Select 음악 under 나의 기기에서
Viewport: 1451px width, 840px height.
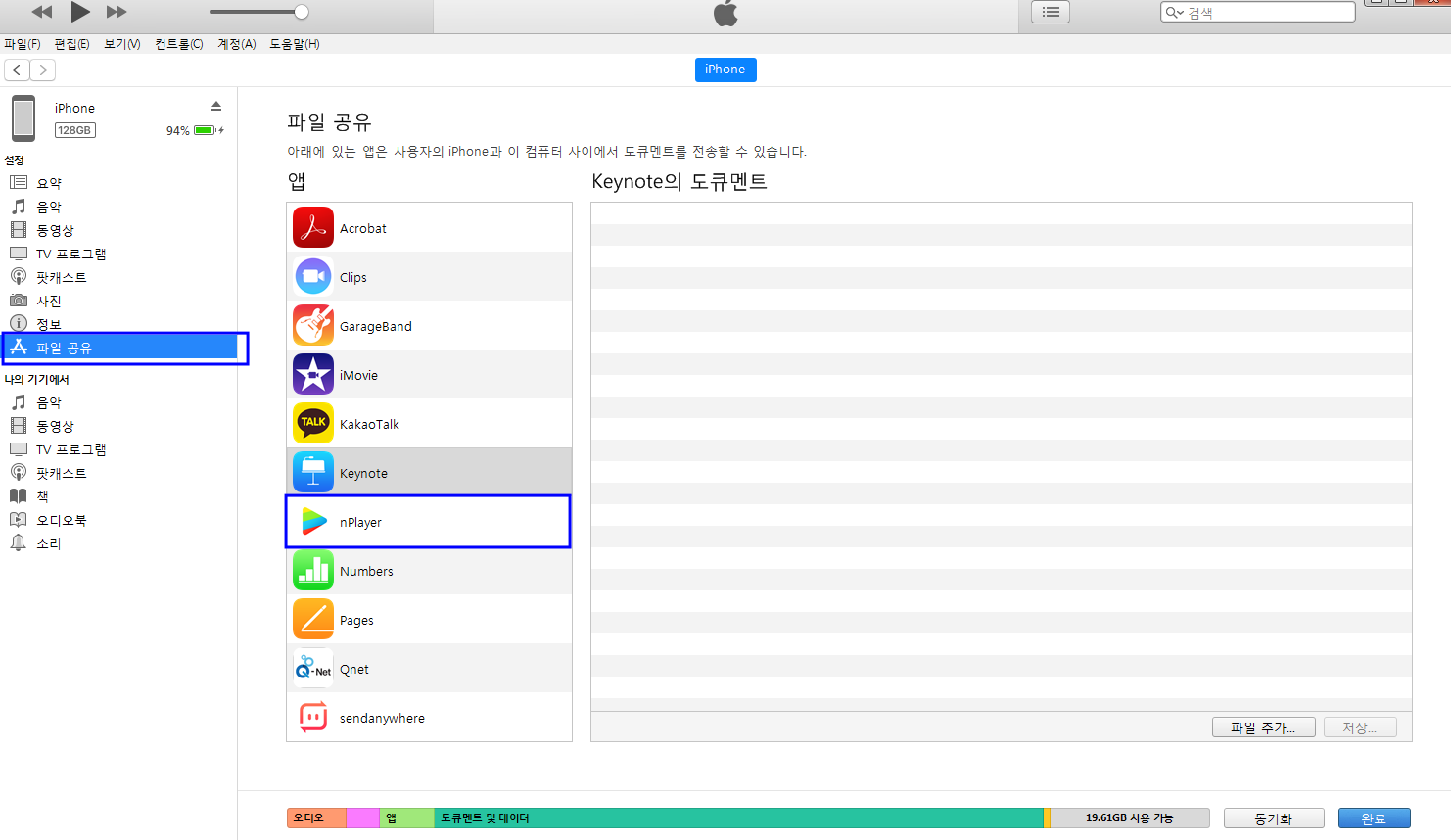(x=118, y=402)
